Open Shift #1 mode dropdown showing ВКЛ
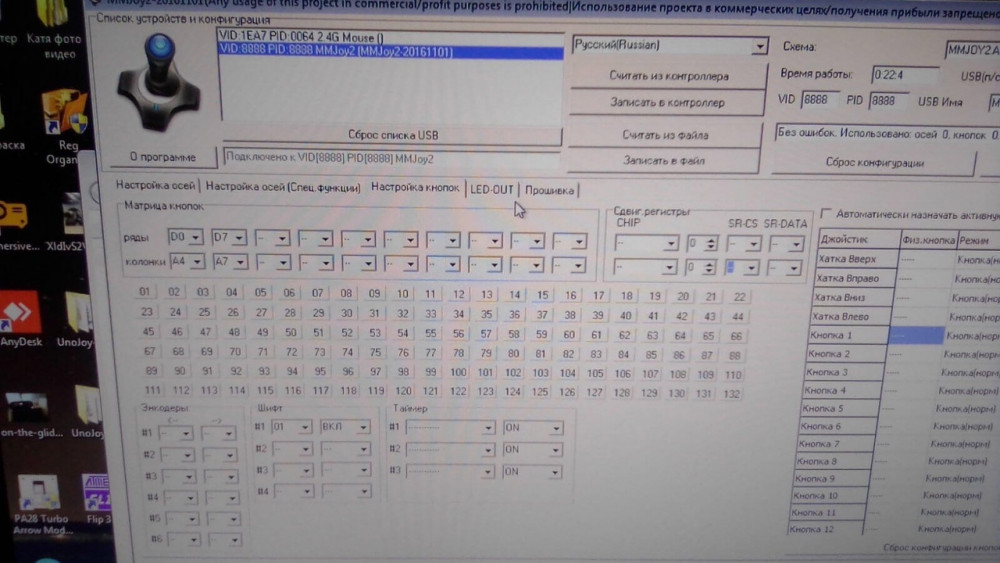Image resolution: width=1000 pixels, height=563 pixels. point(344,427)
